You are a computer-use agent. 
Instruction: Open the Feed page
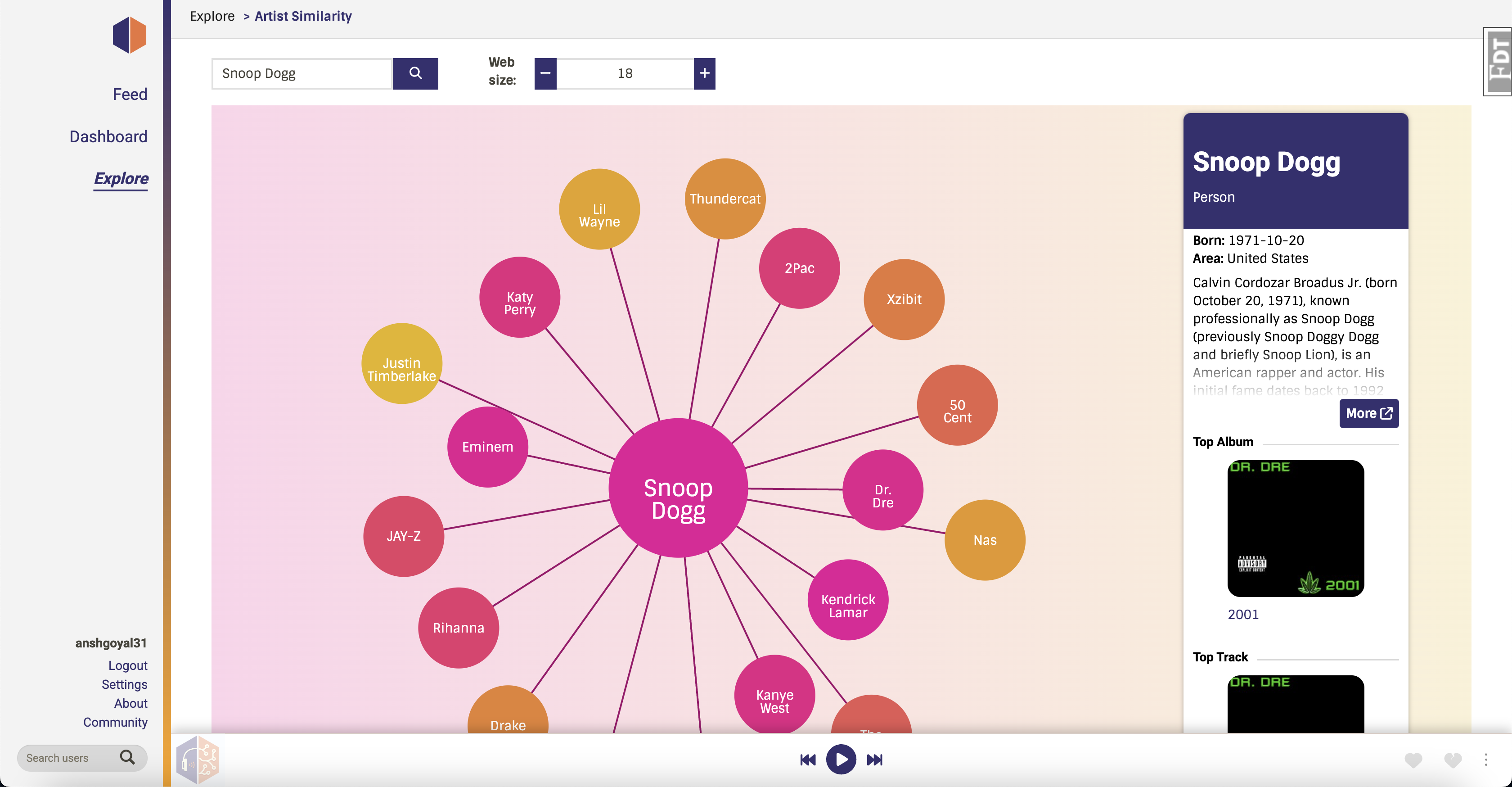[130, 94]
